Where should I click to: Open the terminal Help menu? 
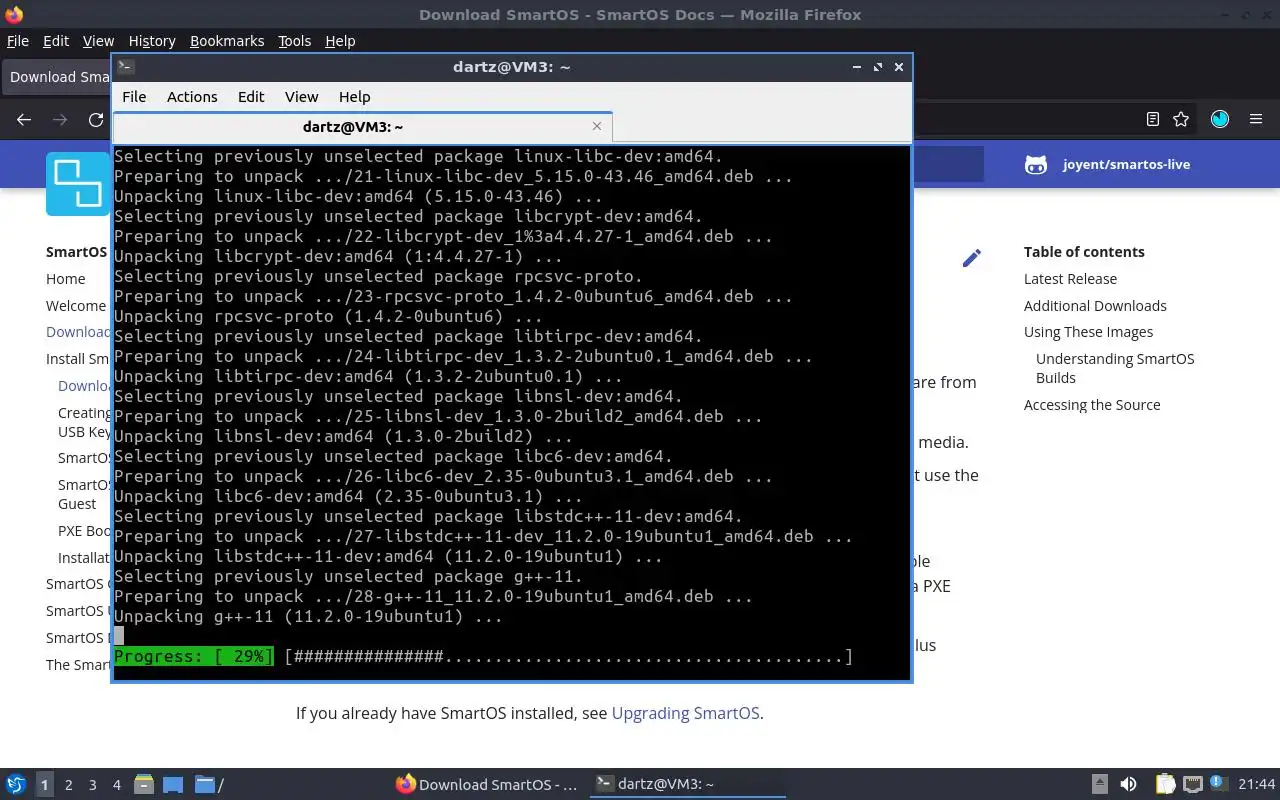coord(354,97)
